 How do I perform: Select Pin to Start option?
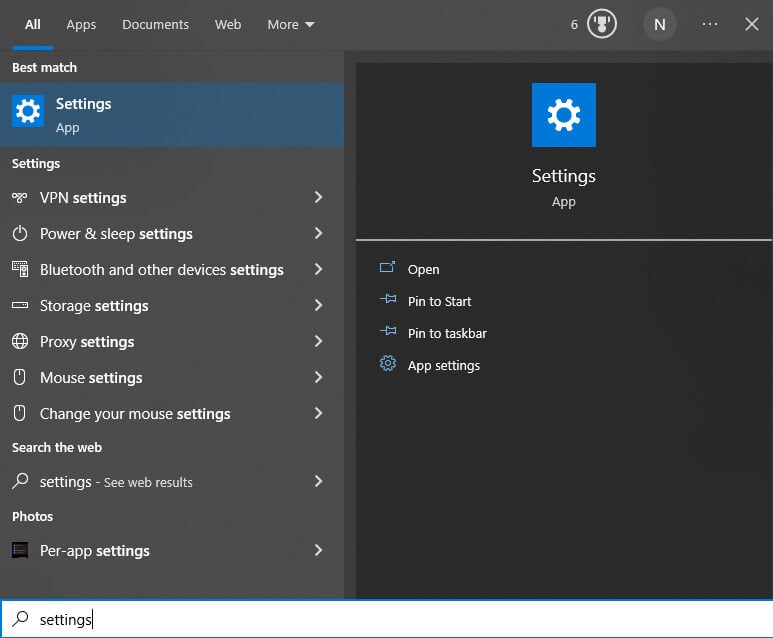coord(439,301)
